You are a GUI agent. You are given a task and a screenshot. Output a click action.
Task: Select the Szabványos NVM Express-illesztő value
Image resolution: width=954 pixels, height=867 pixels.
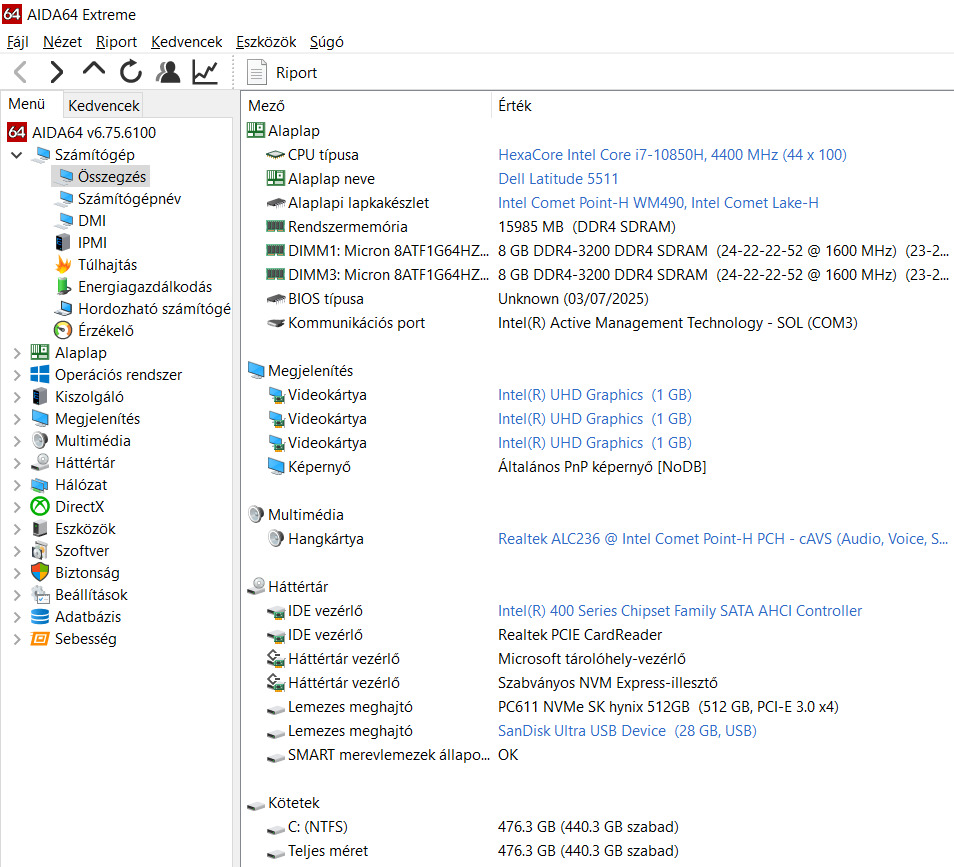pyautogui.click(x=608, y=683)
